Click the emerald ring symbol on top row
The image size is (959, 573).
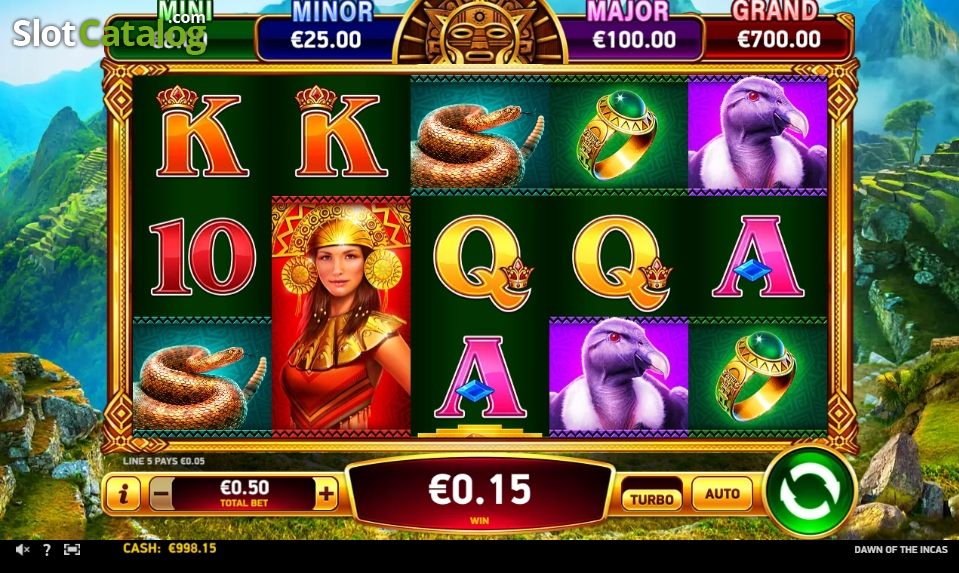click(619, 133)
